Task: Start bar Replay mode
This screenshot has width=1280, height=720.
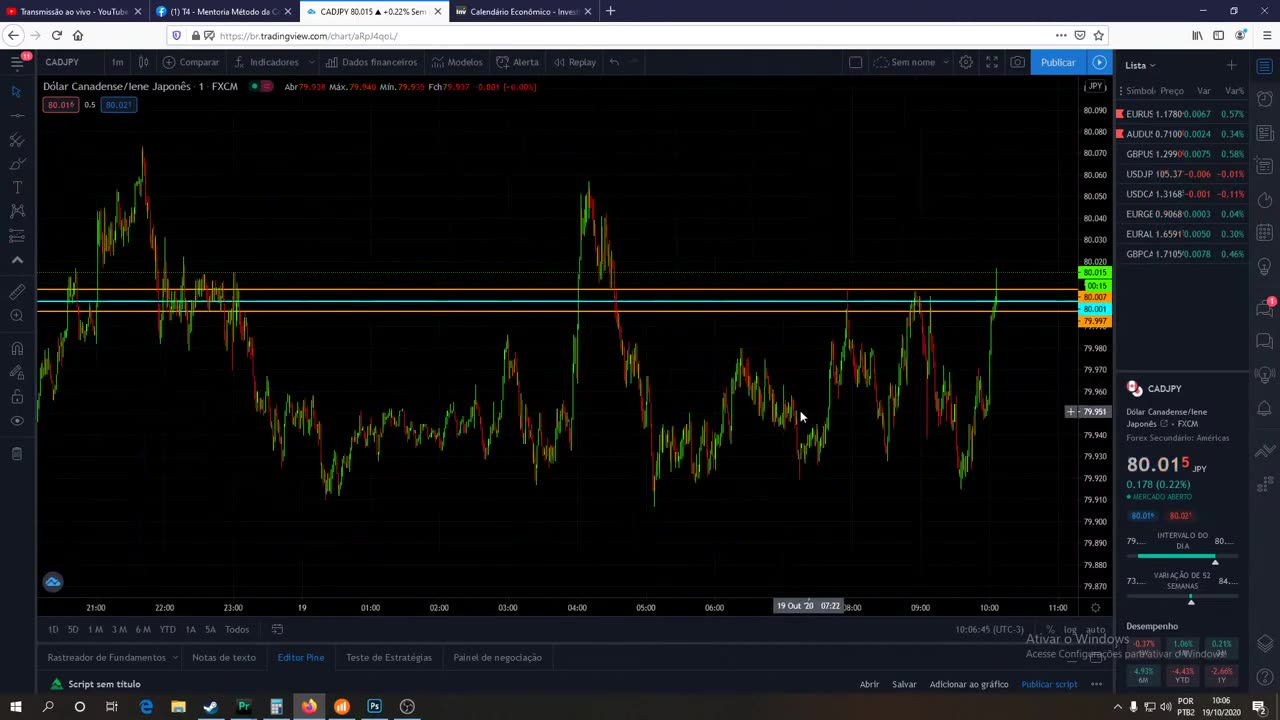Action: coord(574,62)
